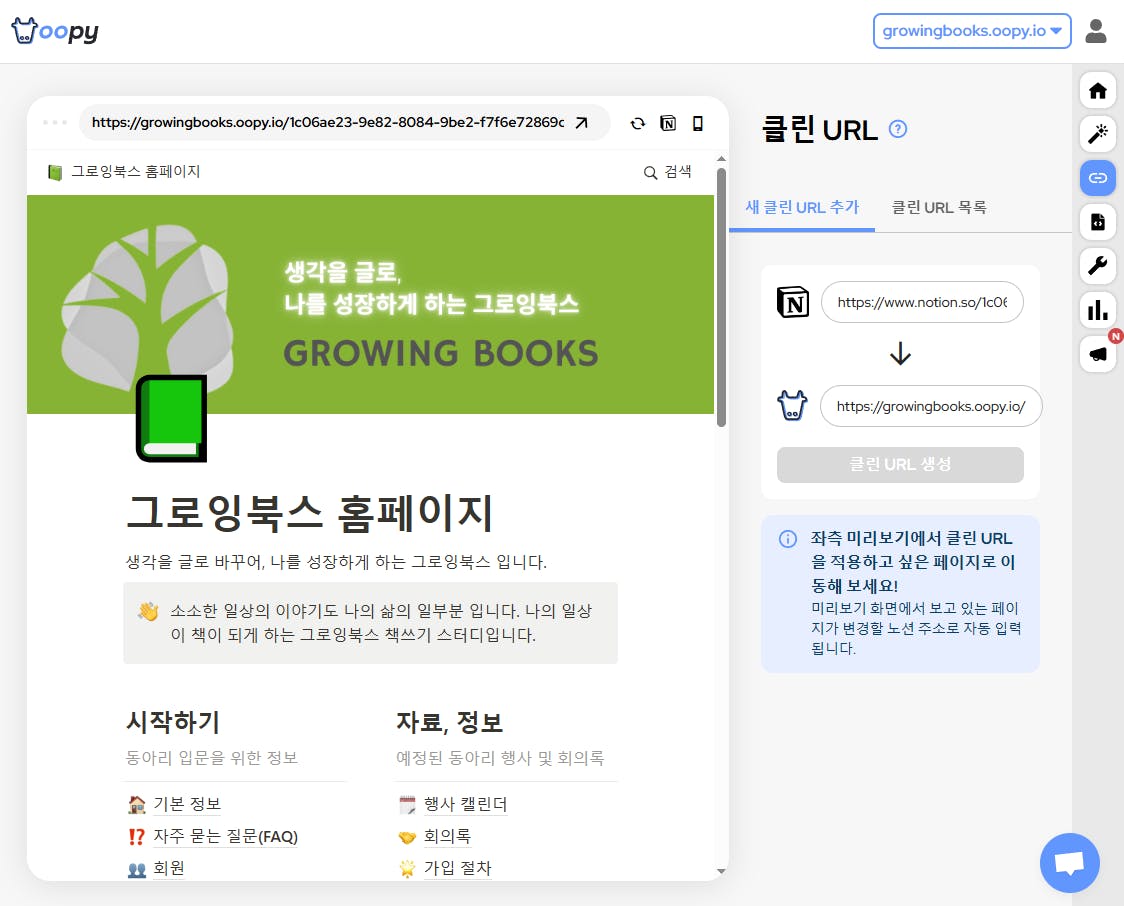Expand the three-dot menu in the preview bar

point(55,122)
